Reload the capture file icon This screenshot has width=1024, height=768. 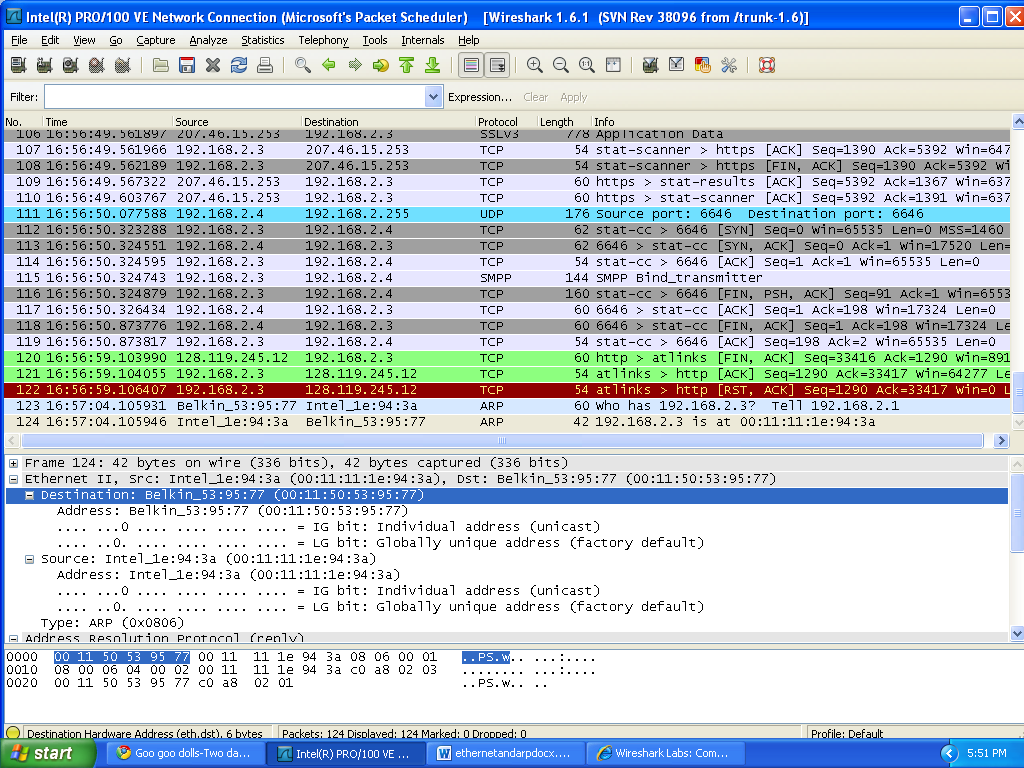point(239,65)
